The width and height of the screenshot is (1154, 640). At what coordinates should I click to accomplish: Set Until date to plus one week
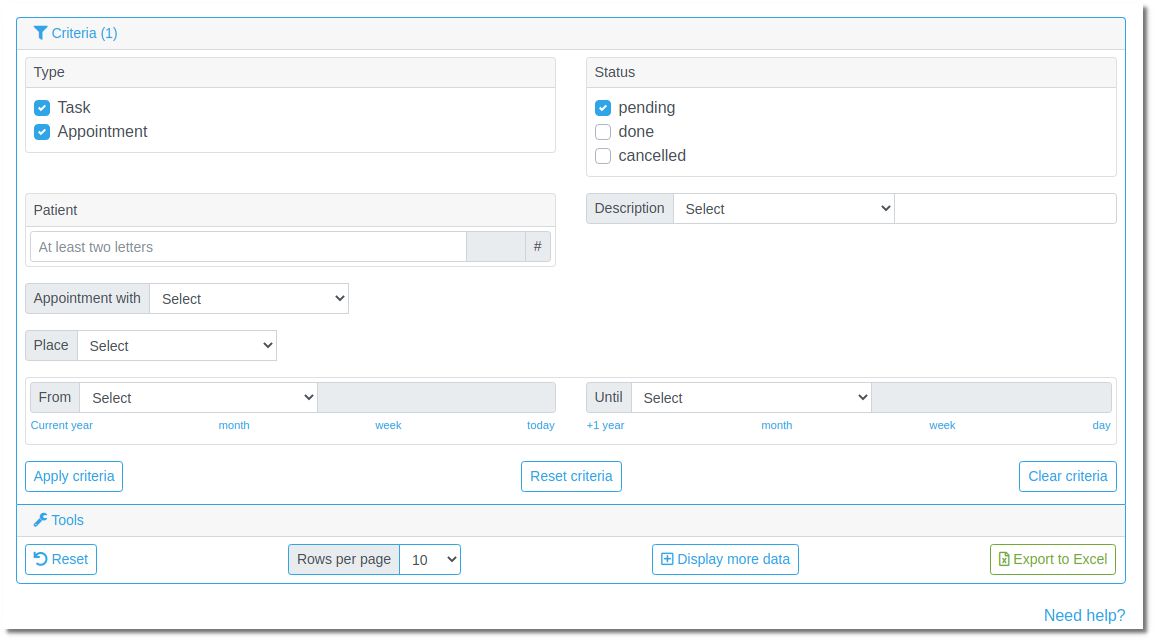click(942, 425)
